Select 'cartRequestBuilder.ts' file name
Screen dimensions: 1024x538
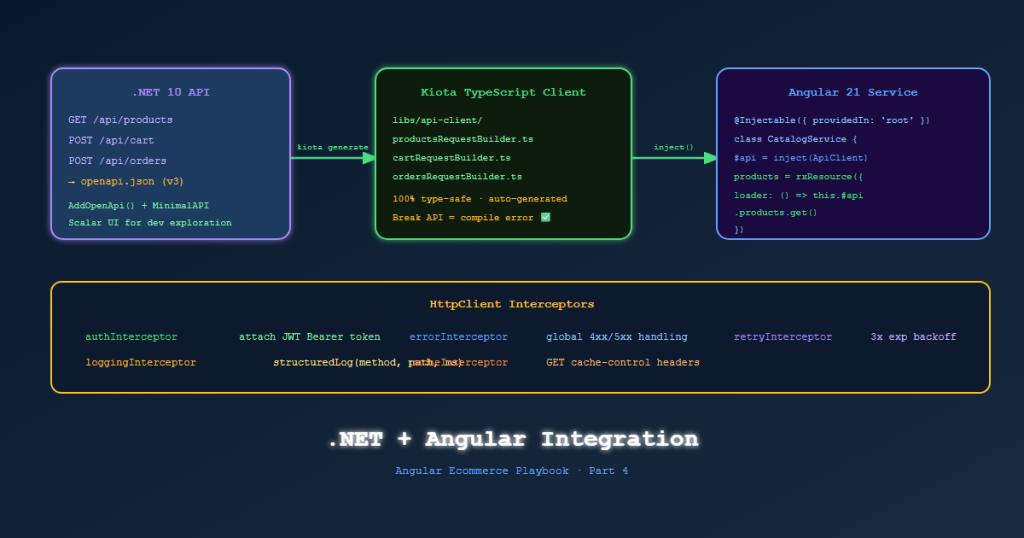pos(452,158)
